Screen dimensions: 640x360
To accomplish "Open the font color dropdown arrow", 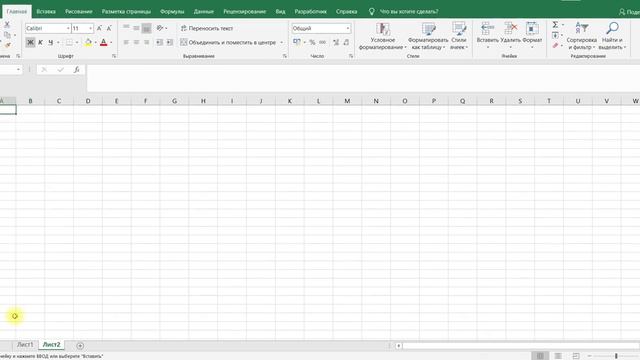I will click(111, 42).
